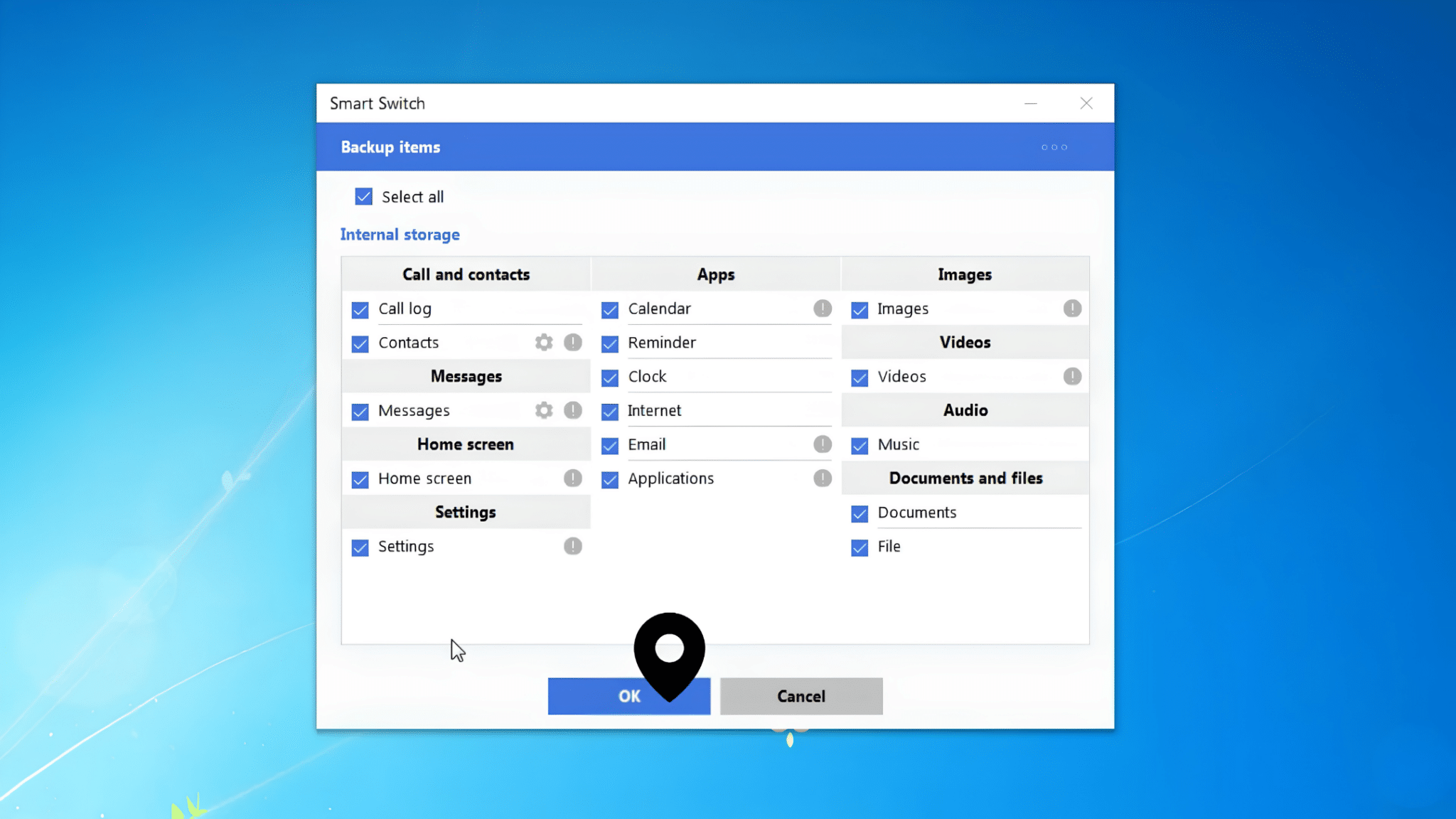Viewport: 1456px width, 819px height.
Task: Uncheck the Documents checkbox
Action: point(860,513)
